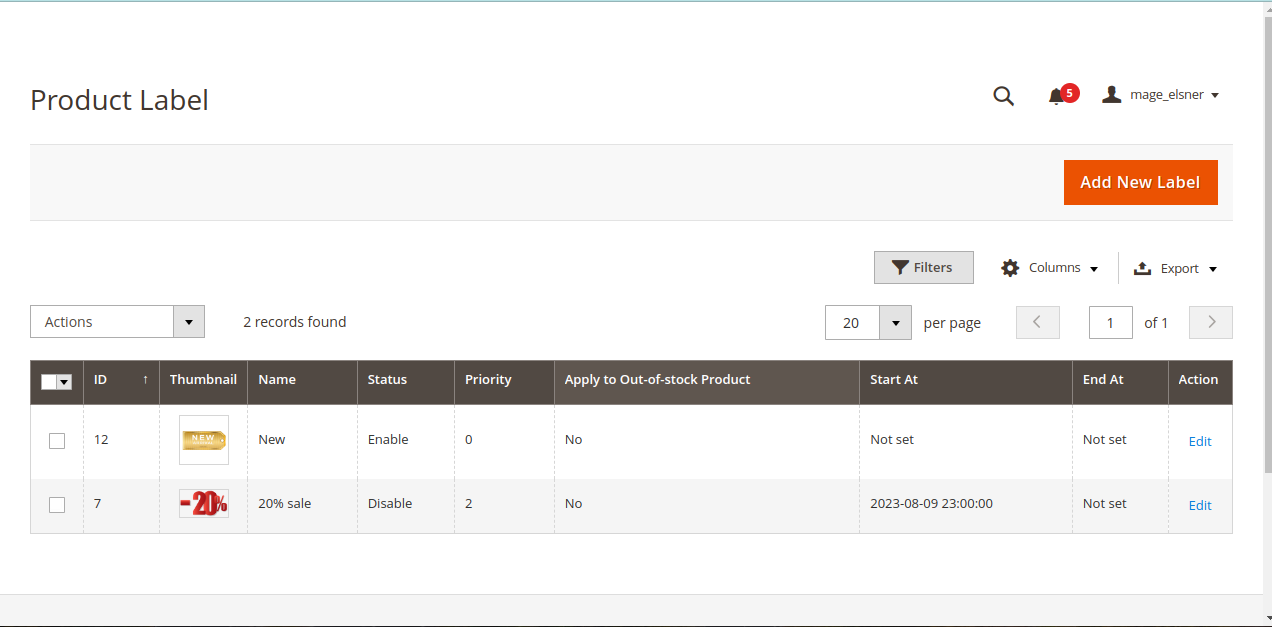Go to previous page arrow

pyautogui.click(x=1037, y=322)
